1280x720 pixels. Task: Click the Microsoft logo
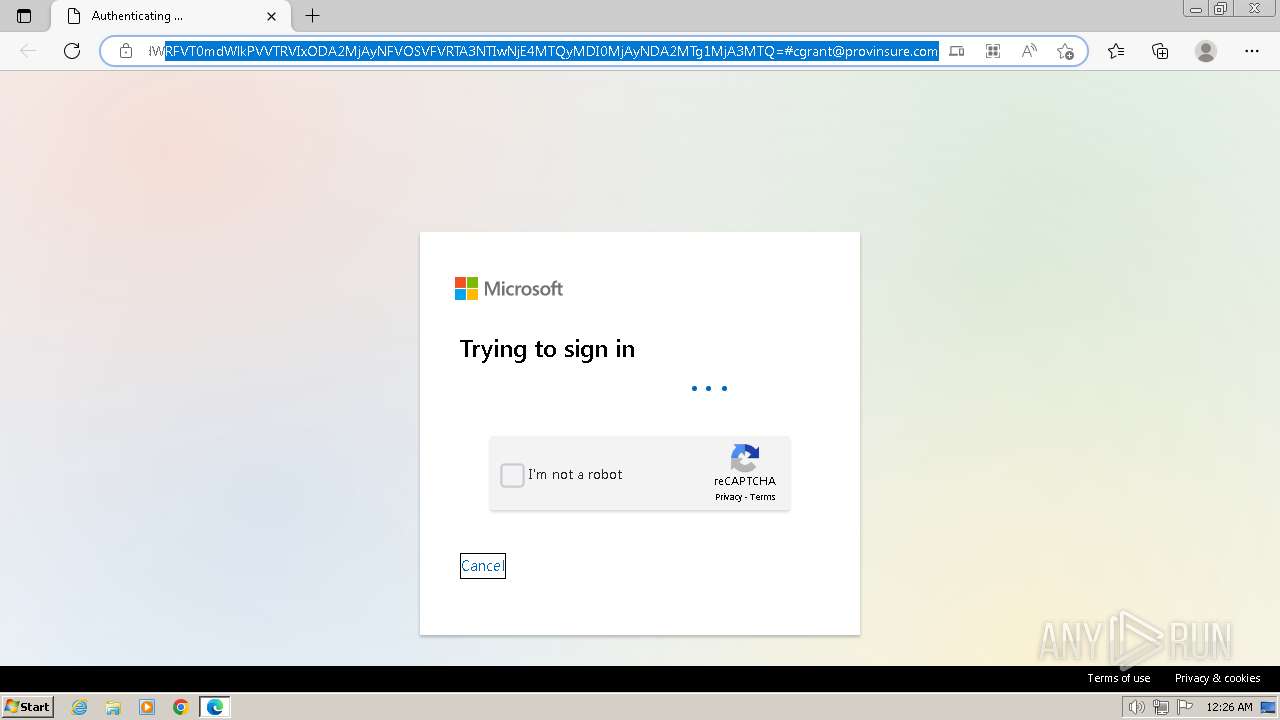tap(509, 289)
